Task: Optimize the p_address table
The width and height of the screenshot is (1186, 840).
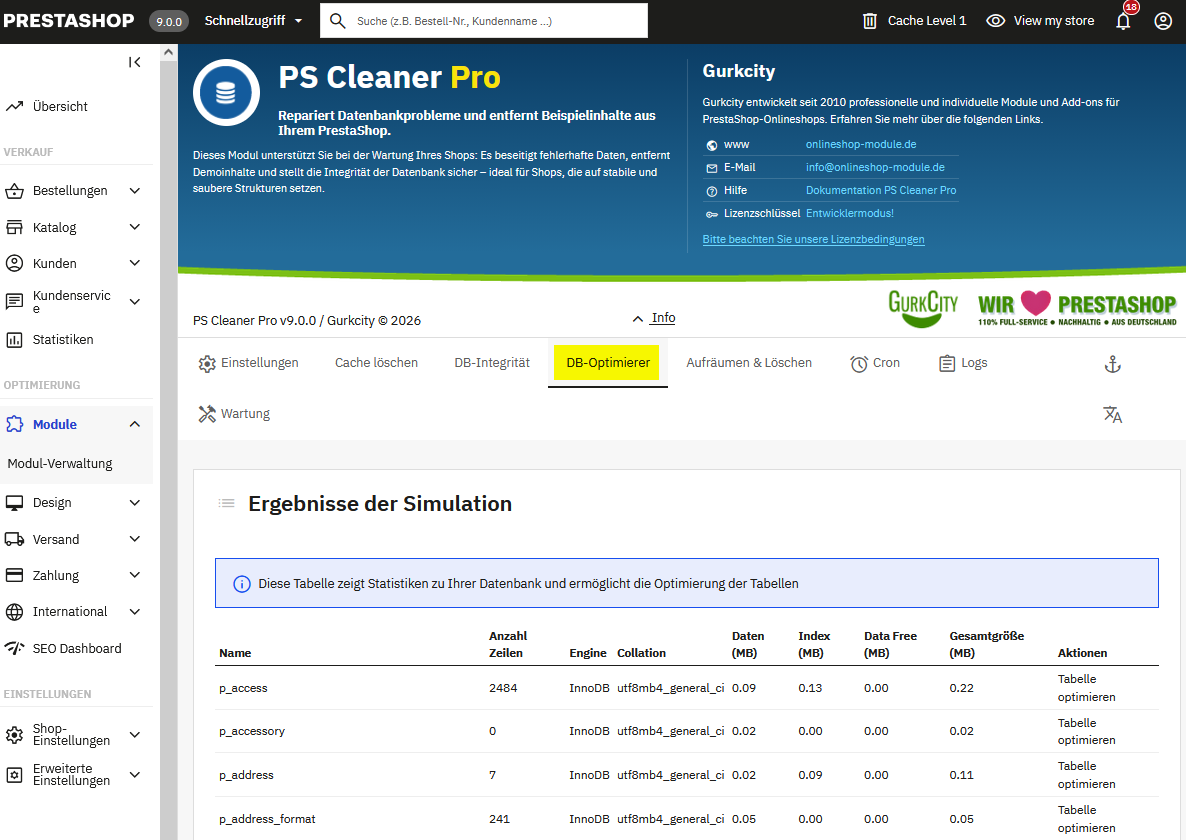Action: (1086, 775)
